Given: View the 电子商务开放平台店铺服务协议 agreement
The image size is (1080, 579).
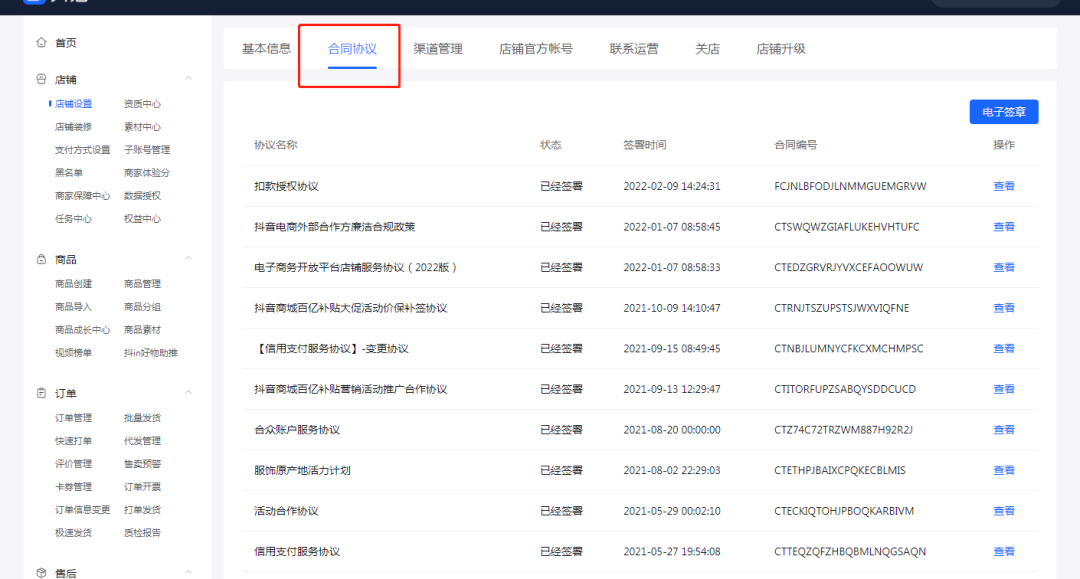Looking at the screenshot, I should (1004, 267).
